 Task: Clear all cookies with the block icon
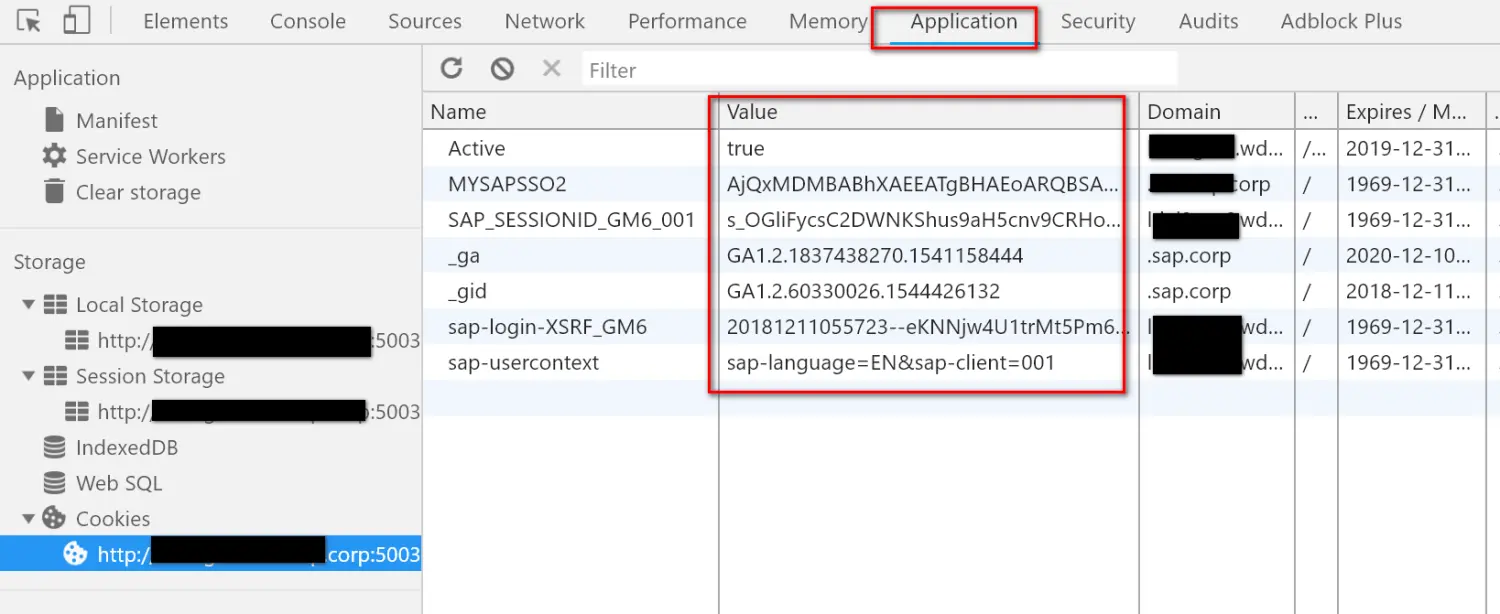(502, 68)
